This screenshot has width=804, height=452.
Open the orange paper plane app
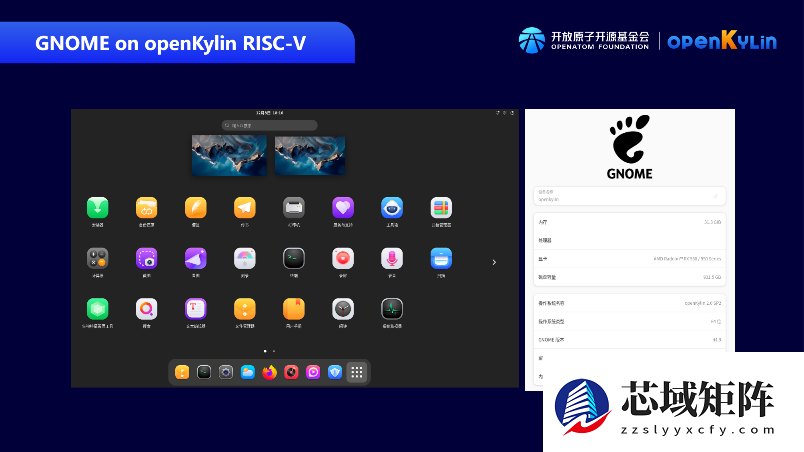click(x=245, y=208)
